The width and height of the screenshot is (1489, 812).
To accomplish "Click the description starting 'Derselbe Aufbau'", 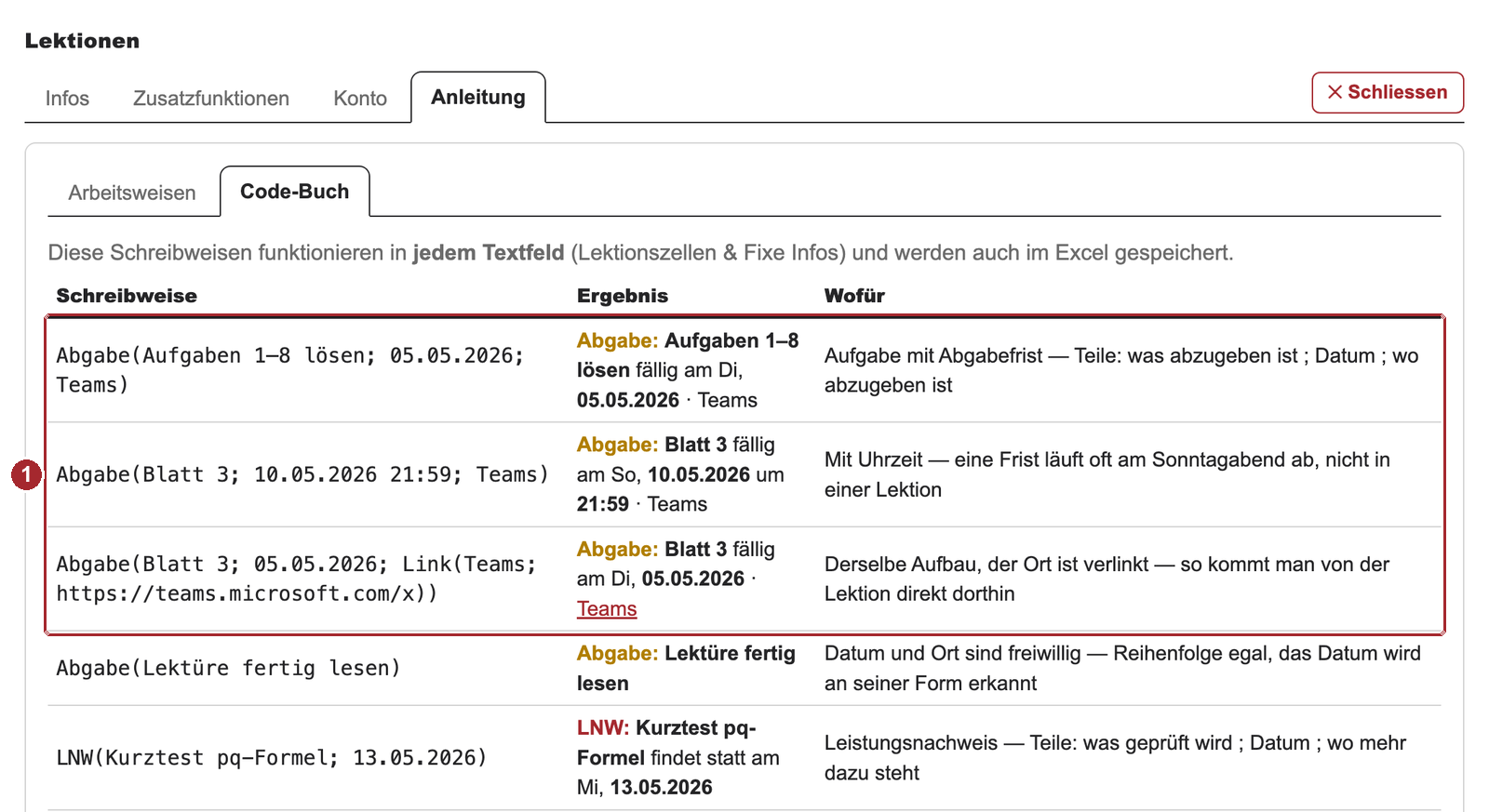I will coord(1107,579).
